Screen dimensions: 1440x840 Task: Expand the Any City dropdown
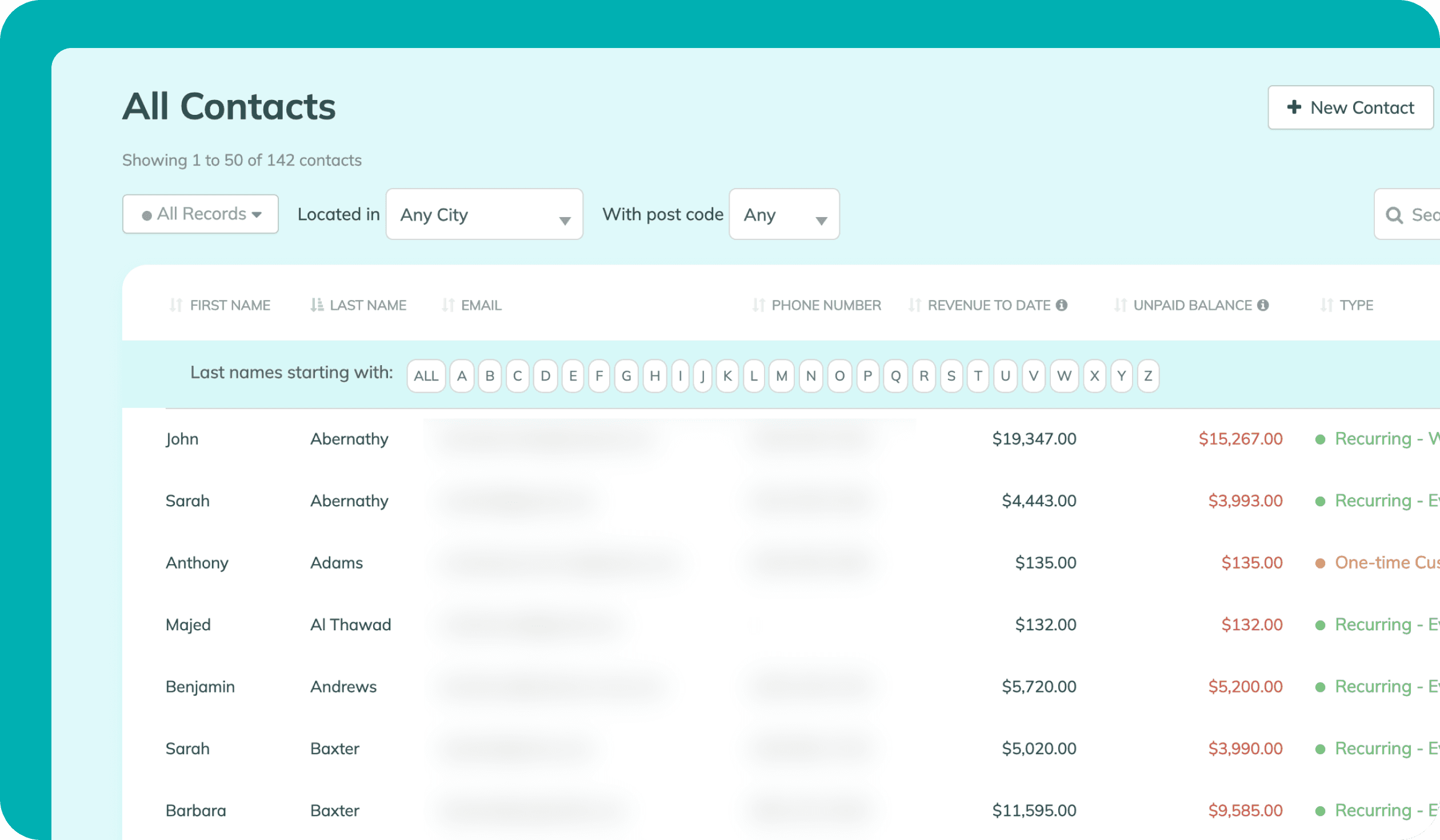484,214
